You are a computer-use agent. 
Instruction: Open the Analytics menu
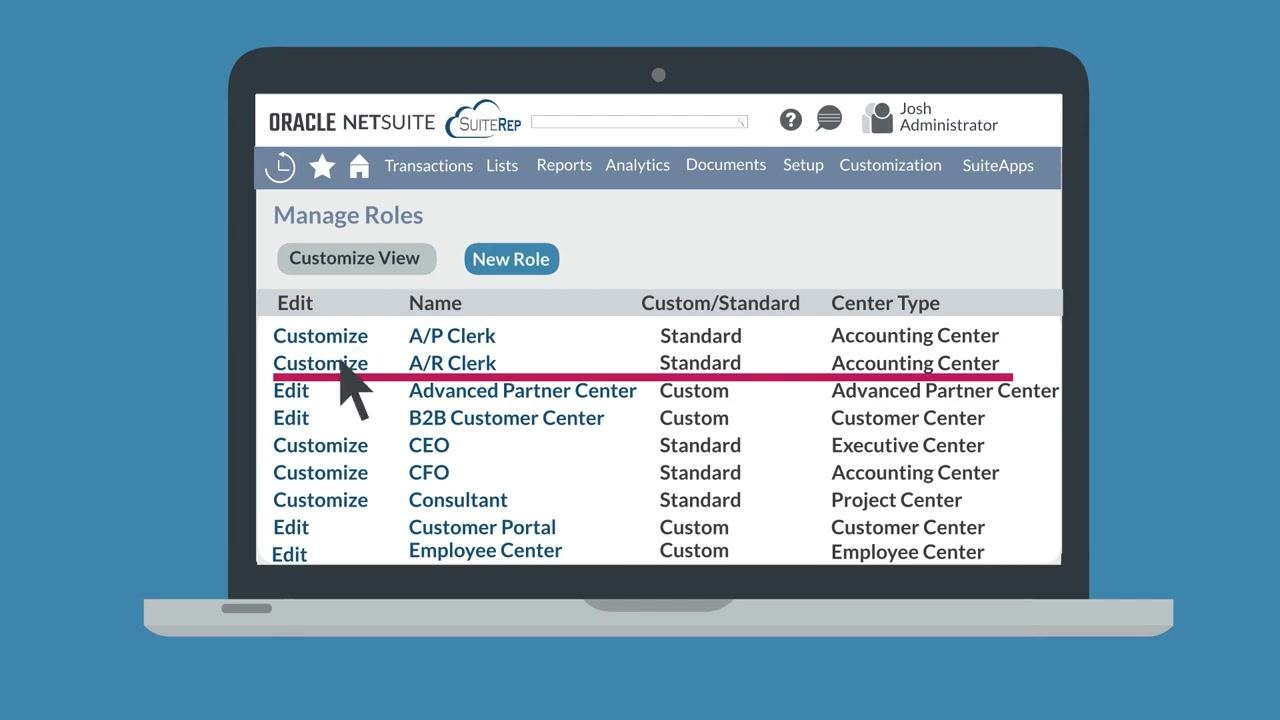click(x=637, y=165)
